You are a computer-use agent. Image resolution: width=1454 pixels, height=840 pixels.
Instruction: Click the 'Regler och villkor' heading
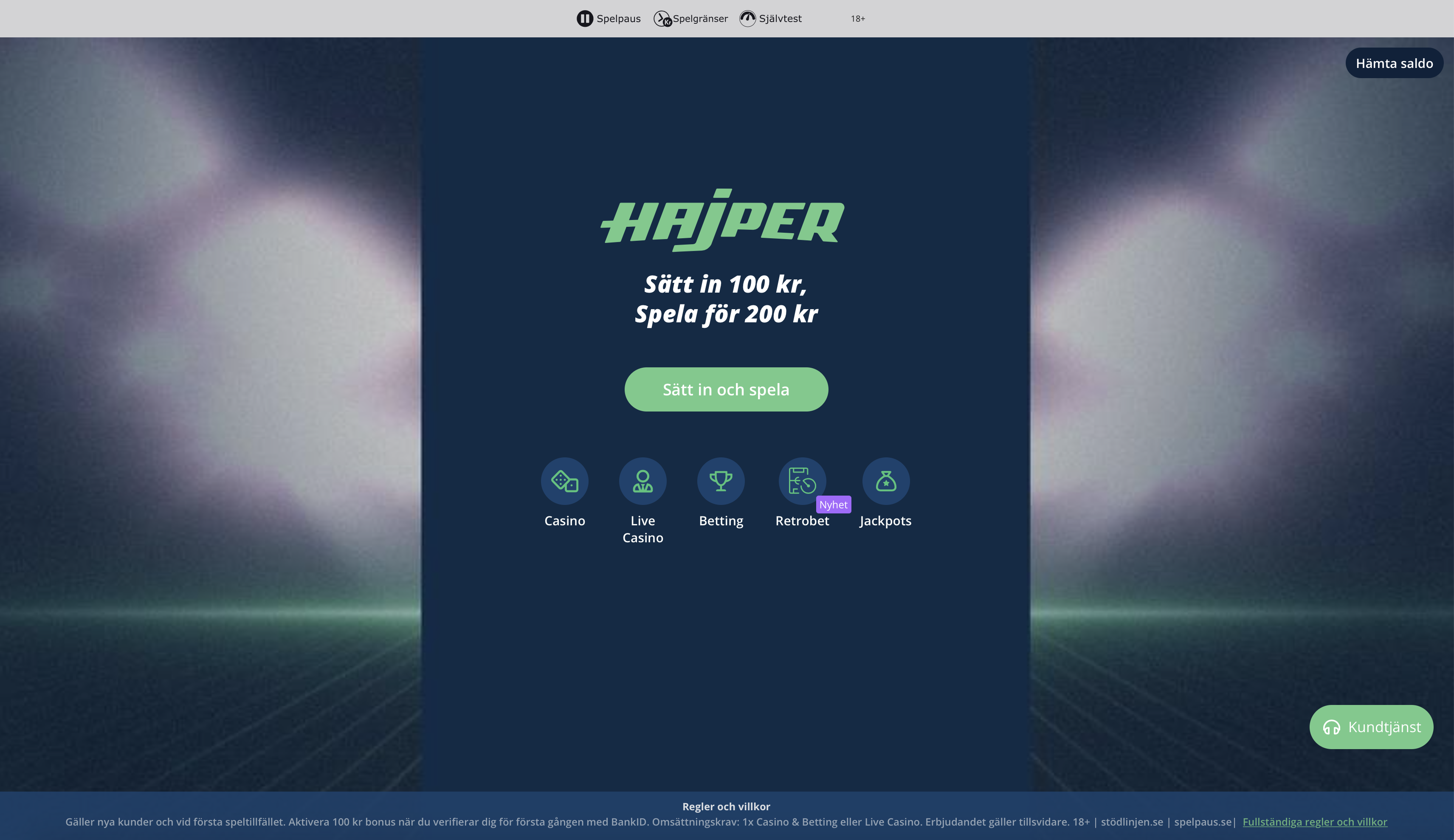click(x=726, y=806)
